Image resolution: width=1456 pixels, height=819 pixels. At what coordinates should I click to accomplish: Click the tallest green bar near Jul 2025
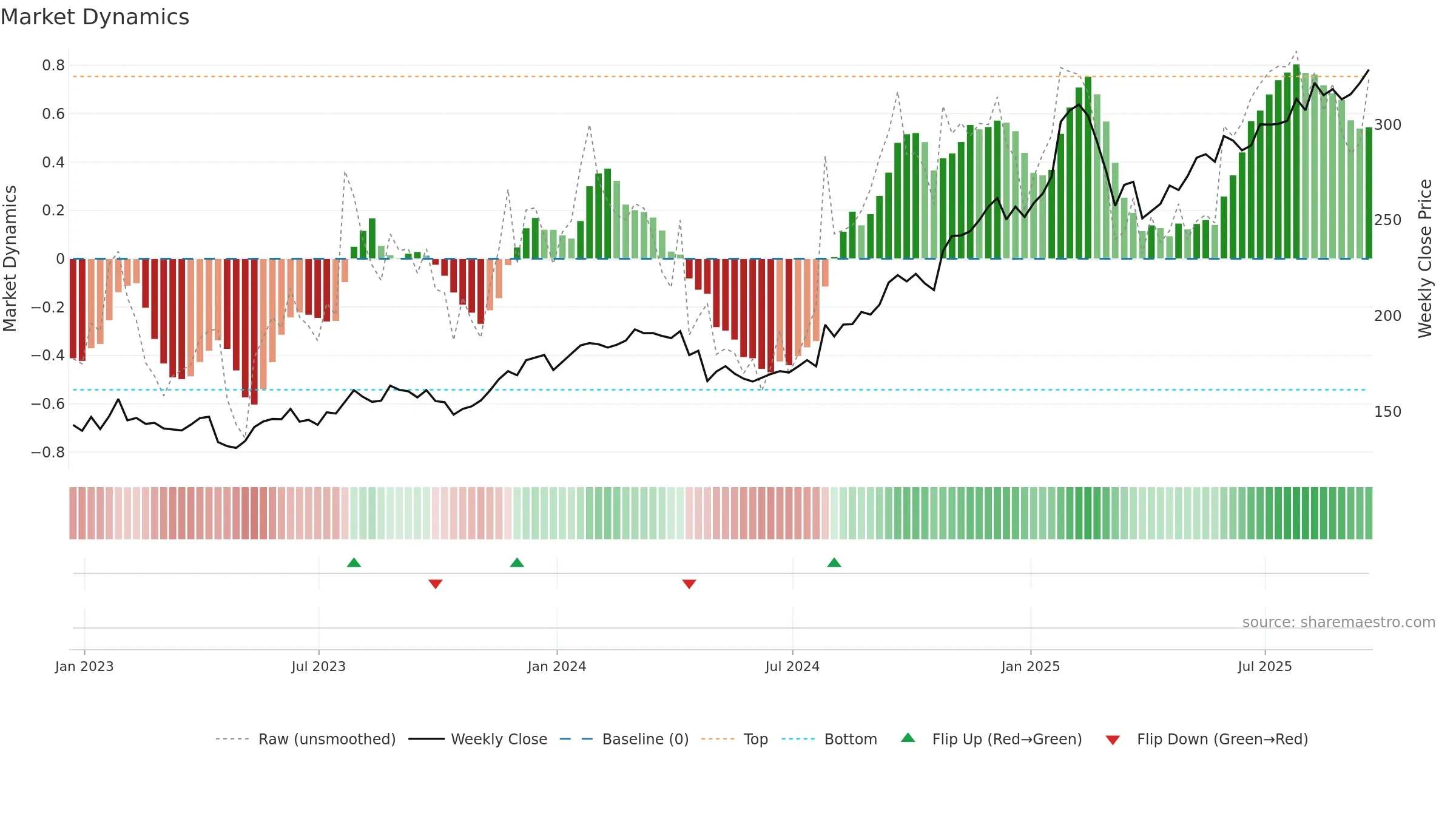(x=1296, y=161)
